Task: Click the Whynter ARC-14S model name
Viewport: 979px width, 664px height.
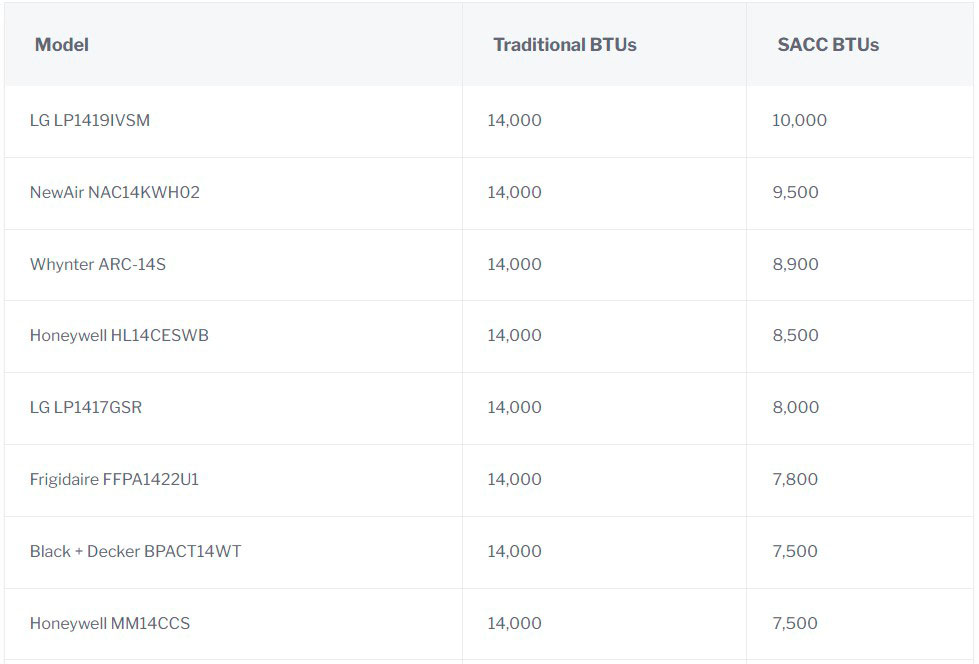Action: point(98,264)
